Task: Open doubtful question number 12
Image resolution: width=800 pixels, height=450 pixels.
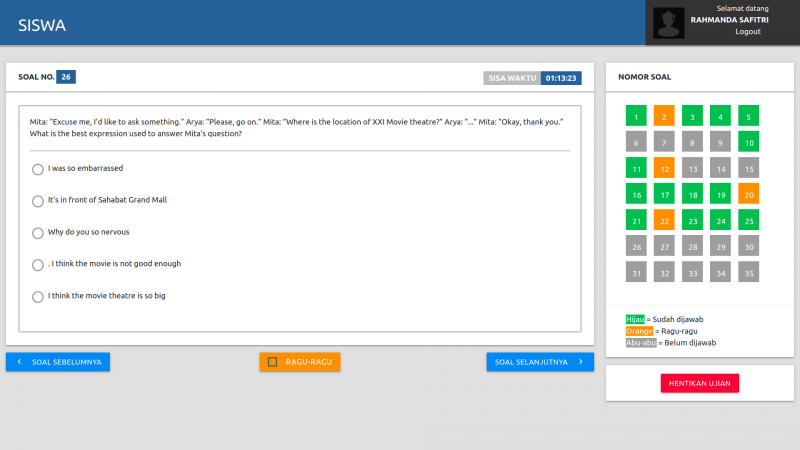Action: pos(664,168)
